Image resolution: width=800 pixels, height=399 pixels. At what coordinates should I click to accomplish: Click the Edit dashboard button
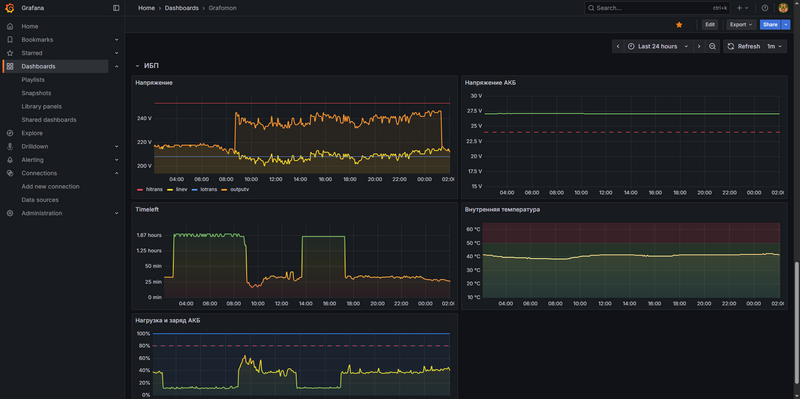click(x=710, y=24)
